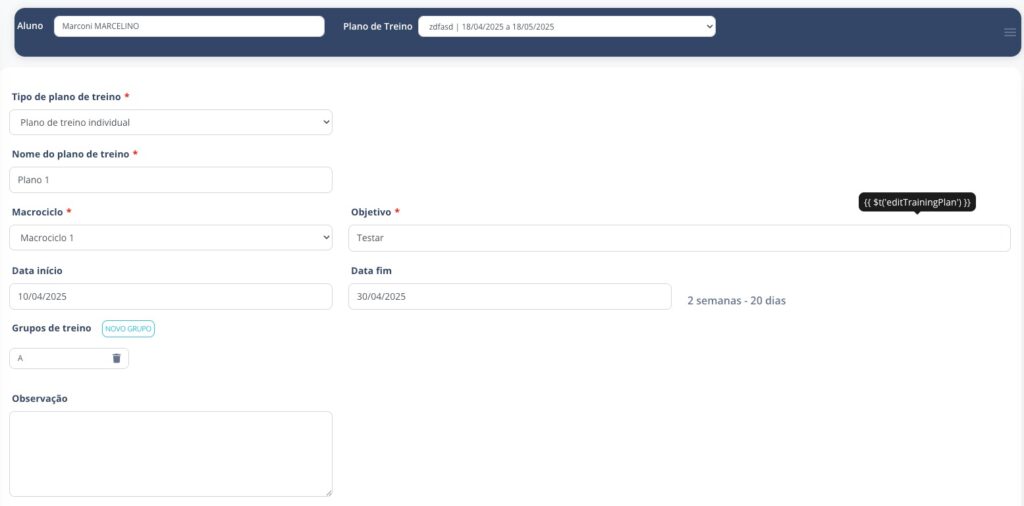The image size is (1024, 506).
Task: Edit the training group A name field
Action: click(x=58, y=358)
